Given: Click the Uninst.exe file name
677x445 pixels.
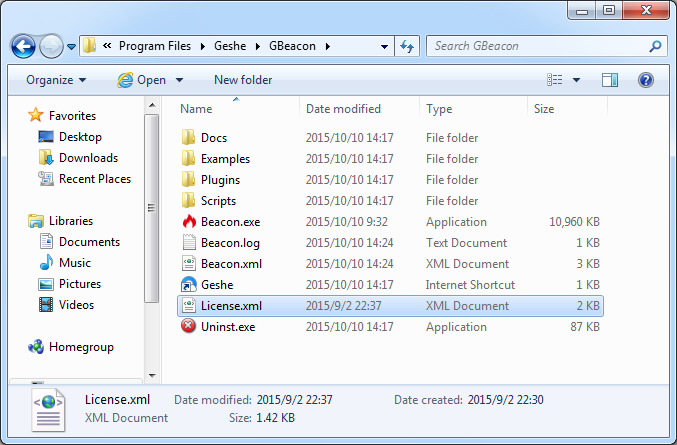Looking at the screenshot, I should click(x=228, y=327).
